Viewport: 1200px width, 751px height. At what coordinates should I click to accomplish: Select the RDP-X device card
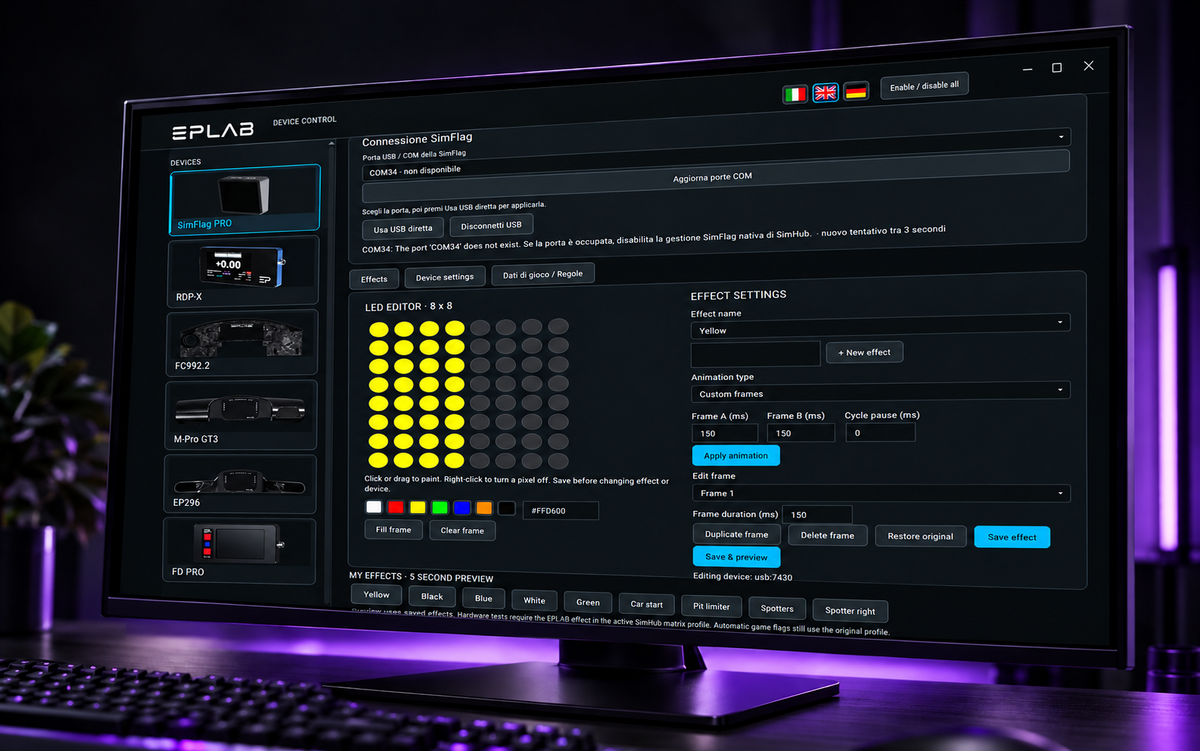tap(245, 271)
